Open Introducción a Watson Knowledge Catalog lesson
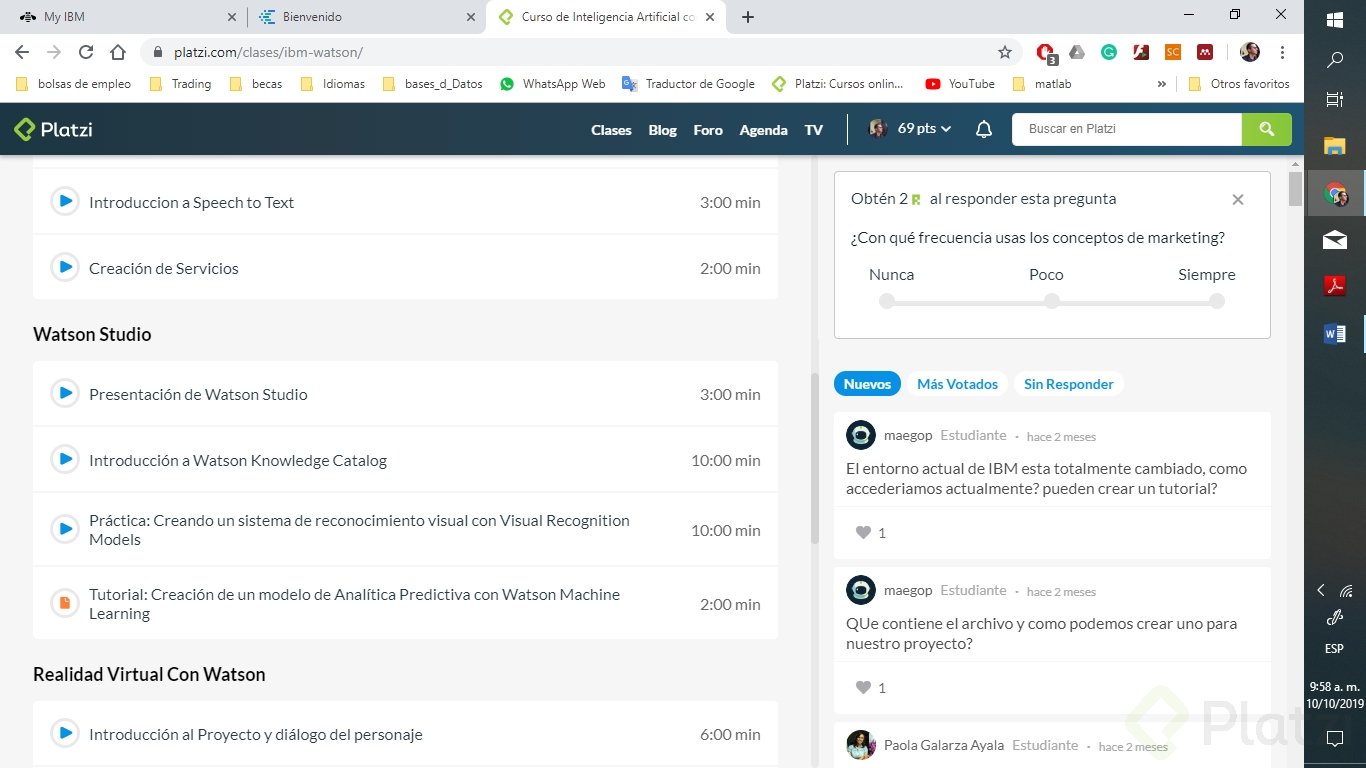The height and width of the screenshot is (768, 1366). (238, 460)
